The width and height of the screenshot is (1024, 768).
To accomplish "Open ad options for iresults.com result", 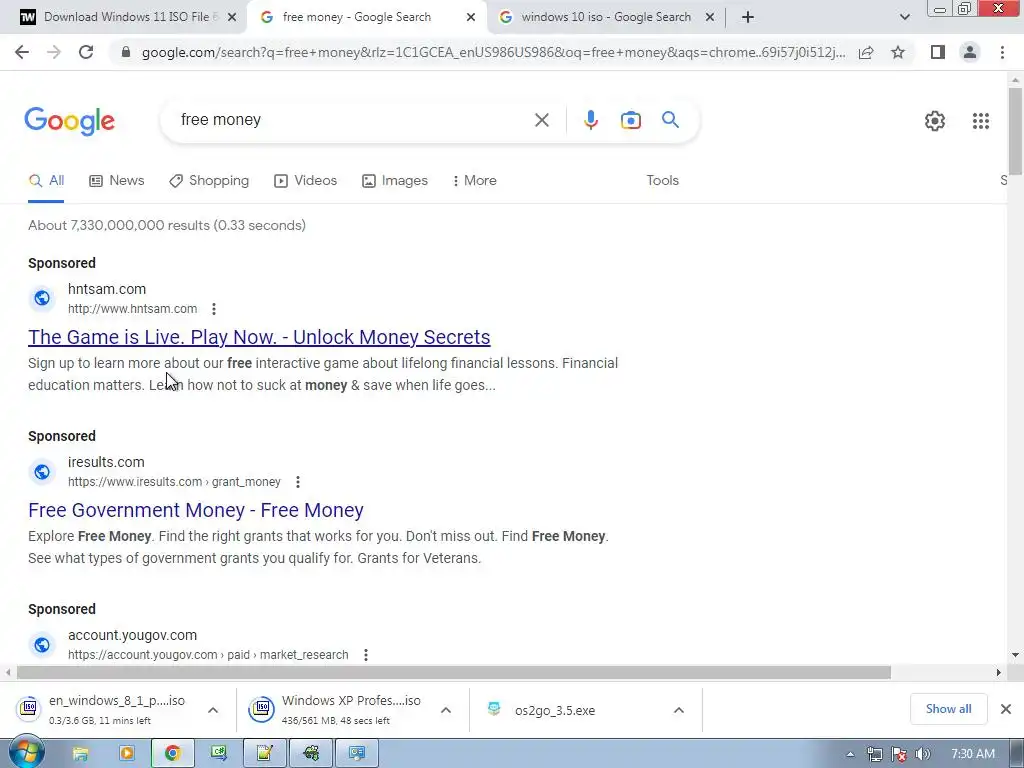I will [298, 482].
